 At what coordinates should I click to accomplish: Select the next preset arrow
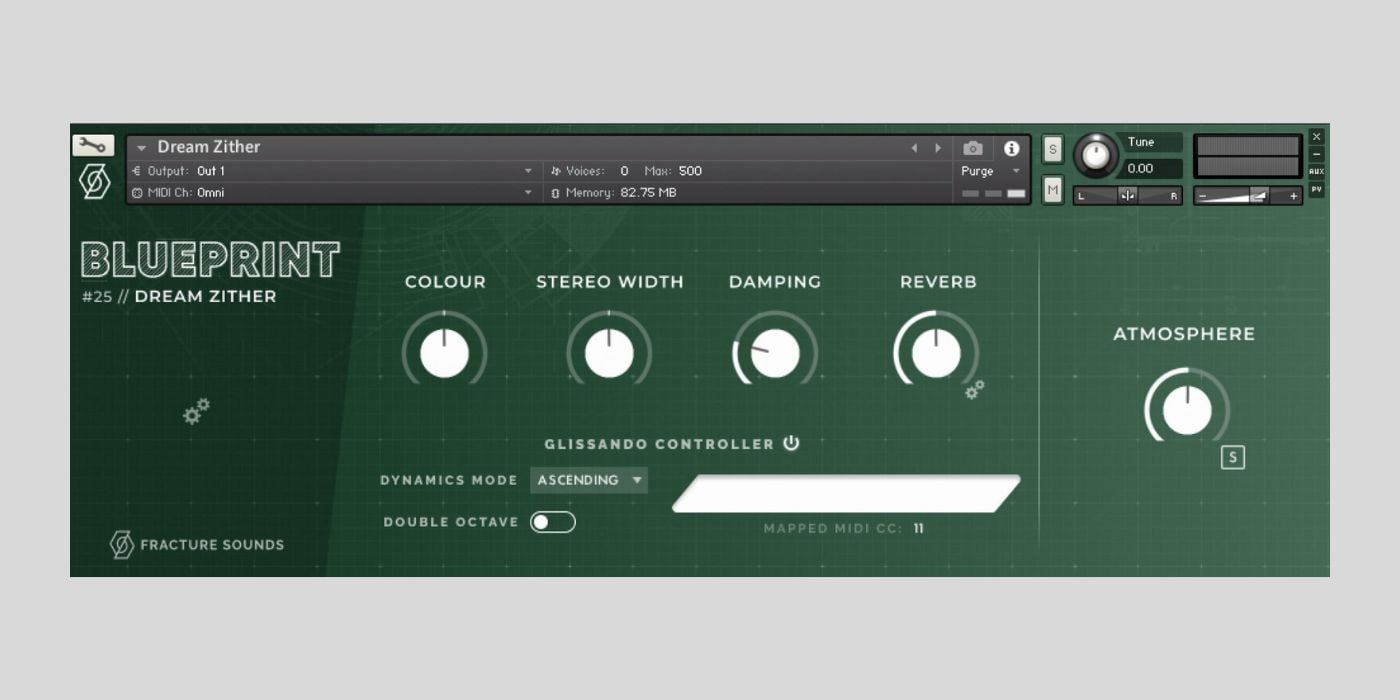(x=938, y=148)
